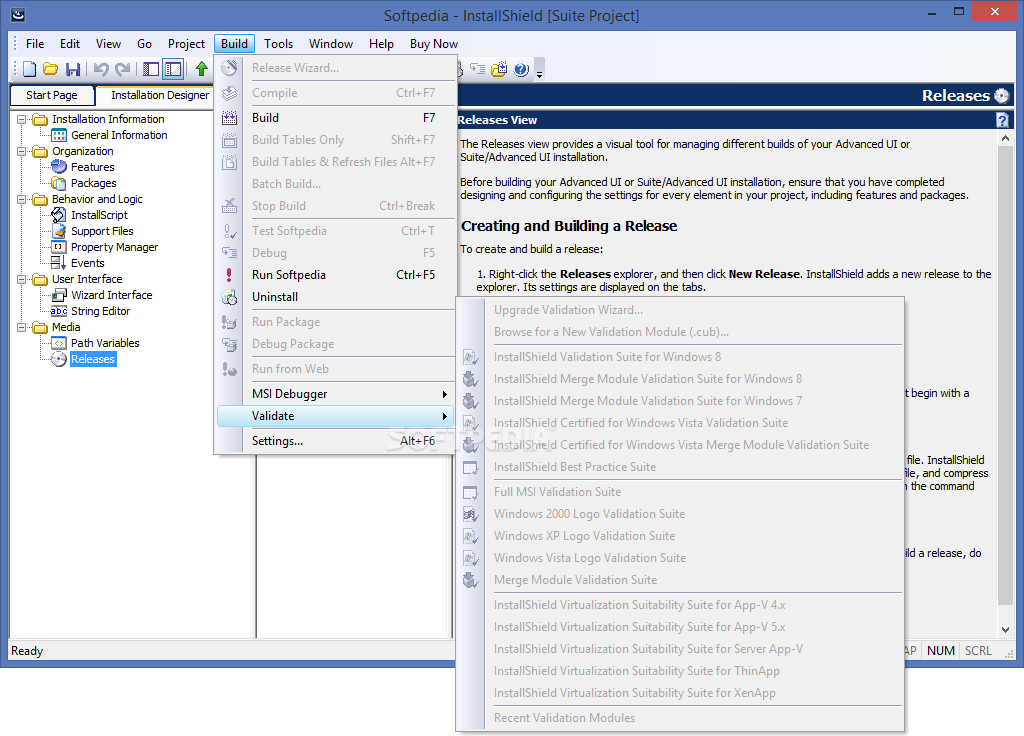The width and height of the screenshot is (1024, 736).
Task: Click the Property Manager icon in tree
Action: click(59, 247)
